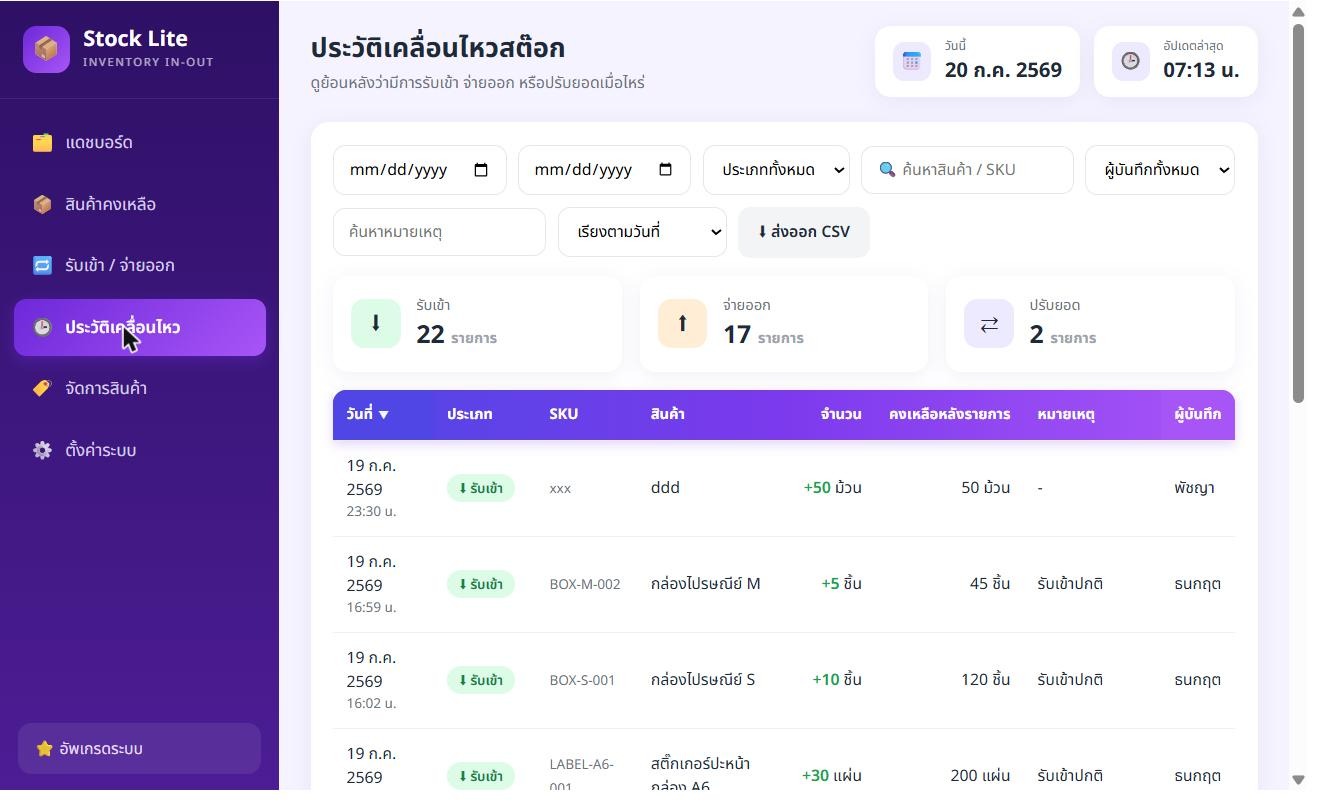Screen dimensions: 1318x805
Task: Open the first date field's calendar picker icon
Action: pyautogui.click(x=481, y=170)
